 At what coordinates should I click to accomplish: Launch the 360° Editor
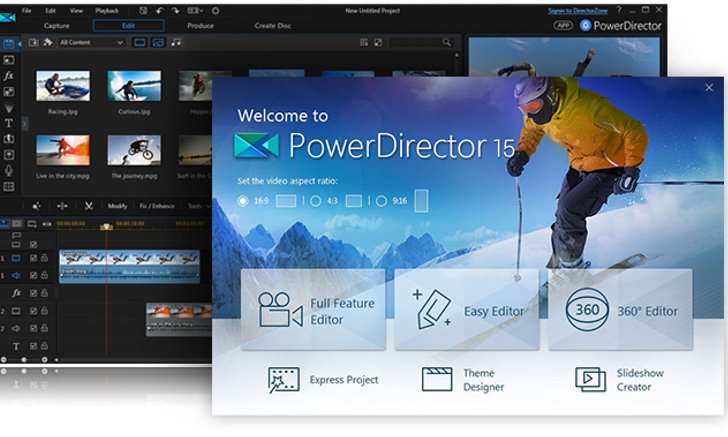point(620,310)
